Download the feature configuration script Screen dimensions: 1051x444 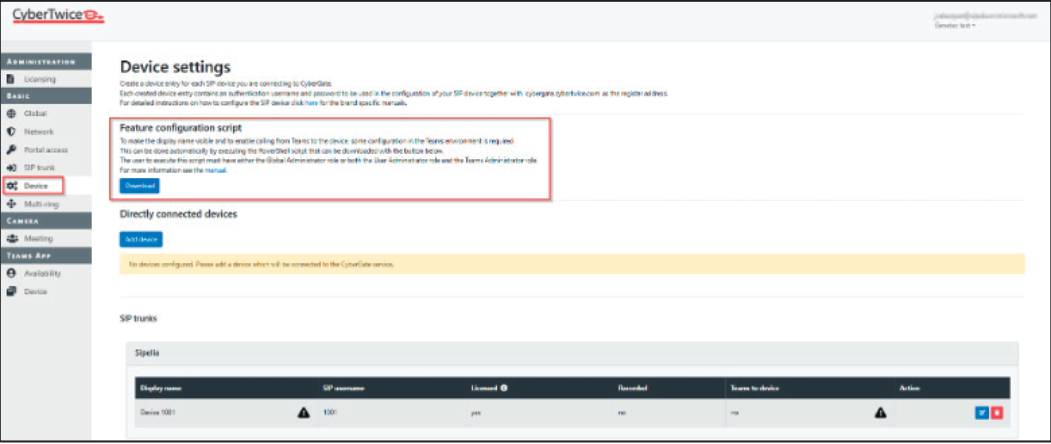click(x=139, y=186)
